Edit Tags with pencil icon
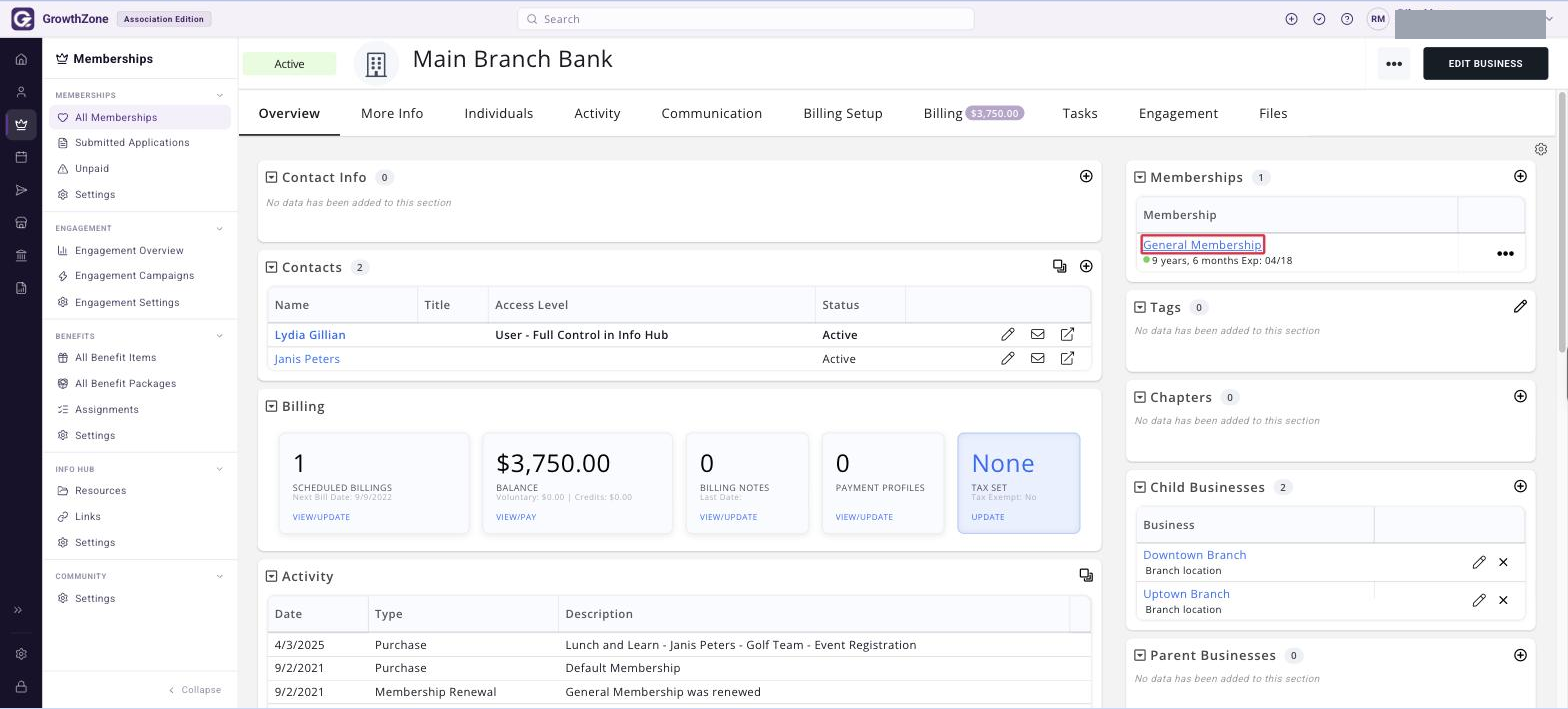This screenshot has height=709, width=1568. coord(1520,307)
